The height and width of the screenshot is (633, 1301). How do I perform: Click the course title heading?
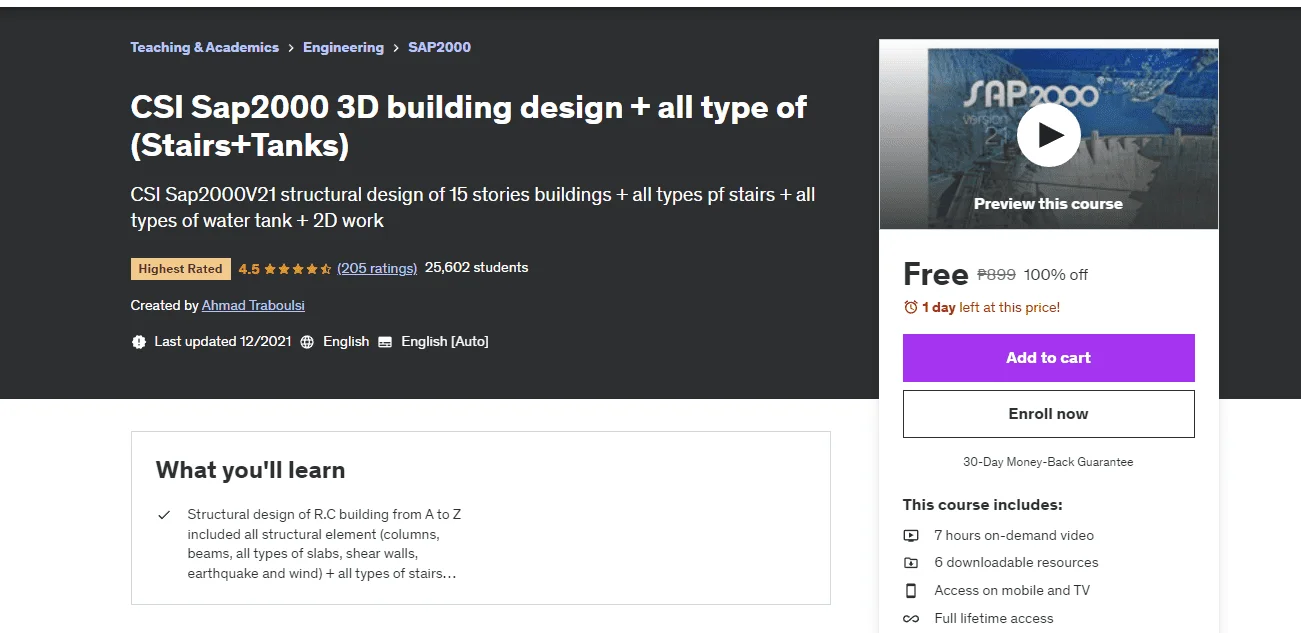tap(469, 126)
